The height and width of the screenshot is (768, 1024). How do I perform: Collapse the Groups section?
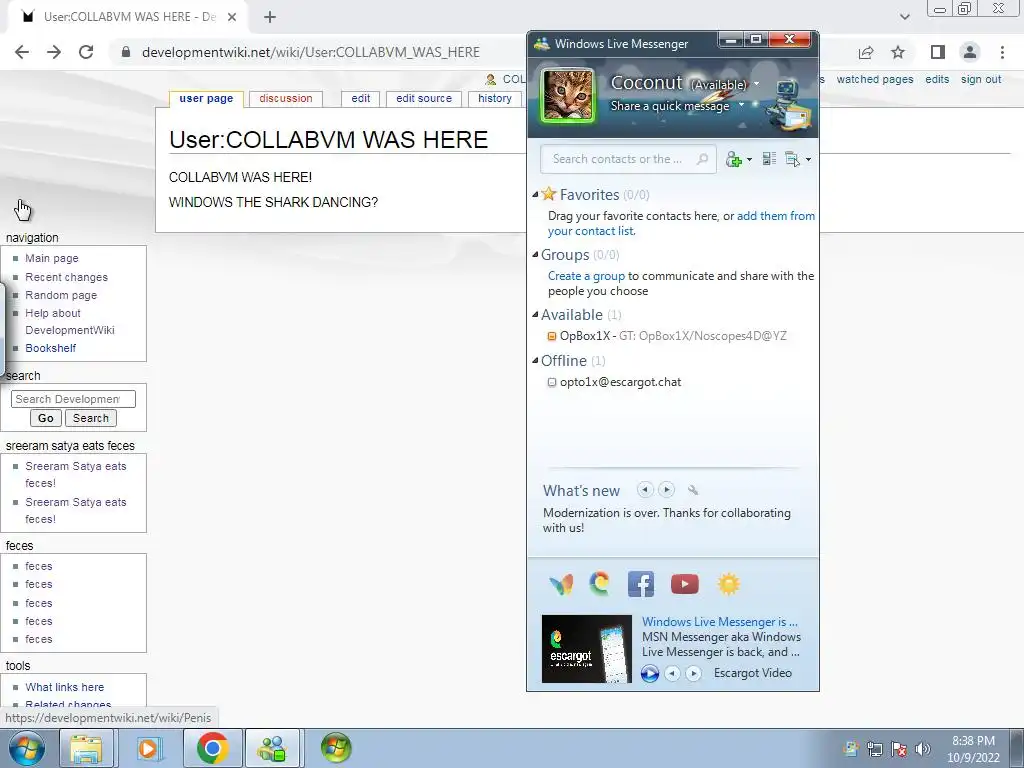pos(536,255)
